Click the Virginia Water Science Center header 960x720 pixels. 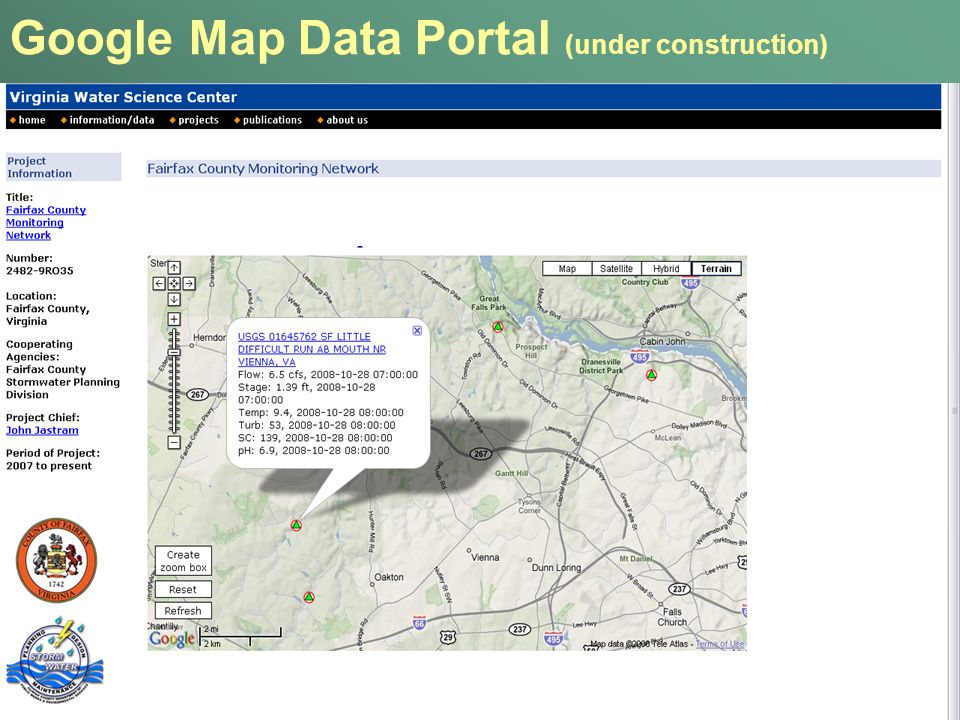(x=123, y=97)
